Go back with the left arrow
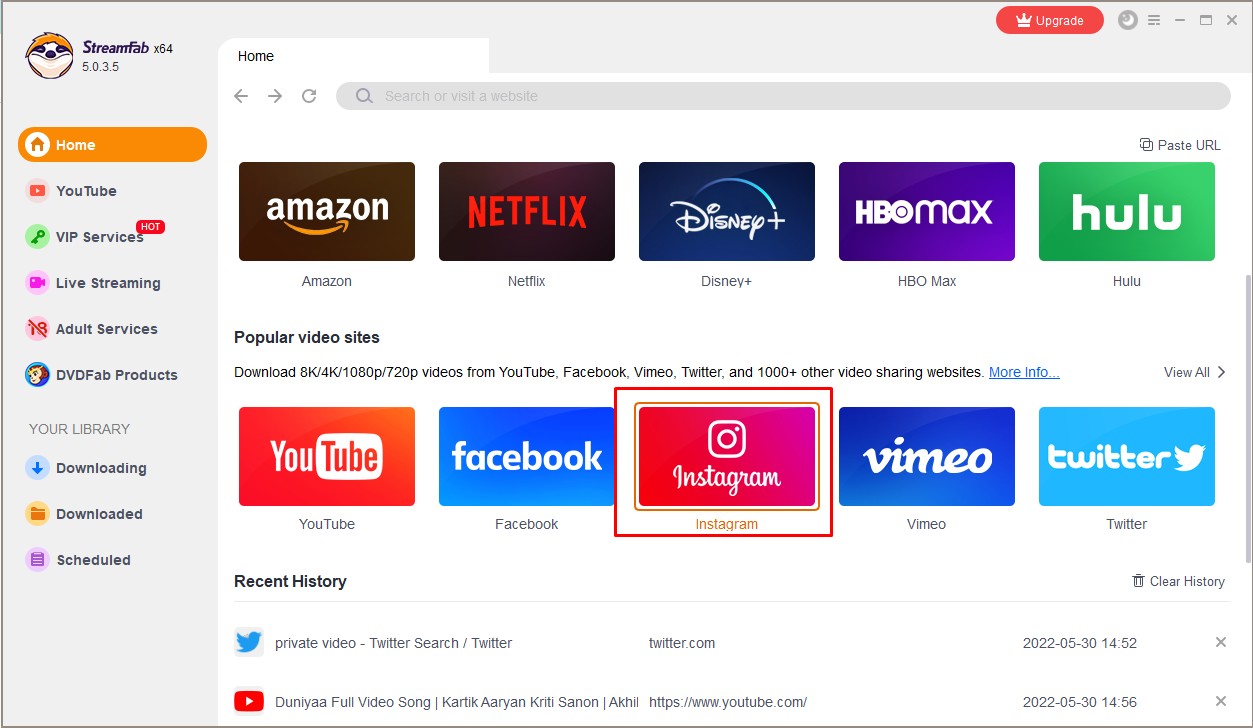 pos(241,96)
